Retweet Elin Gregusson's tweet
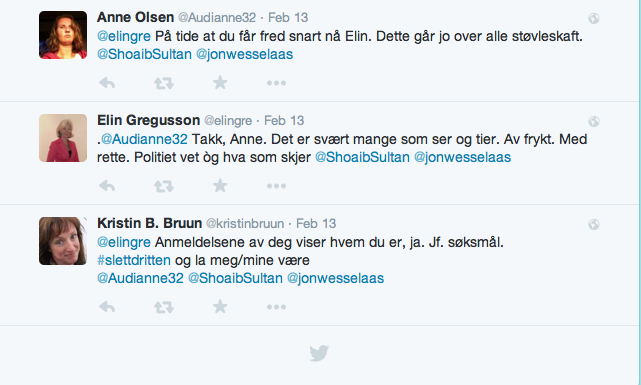Screen dimensions: 641x385 click(x=164, y=186)
